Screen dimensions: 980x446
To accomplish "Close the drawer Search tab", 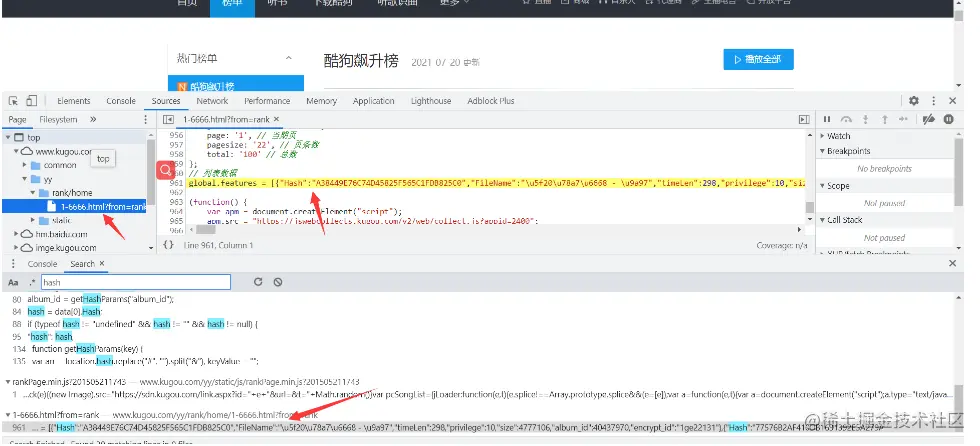I will [x=102, y=264].
